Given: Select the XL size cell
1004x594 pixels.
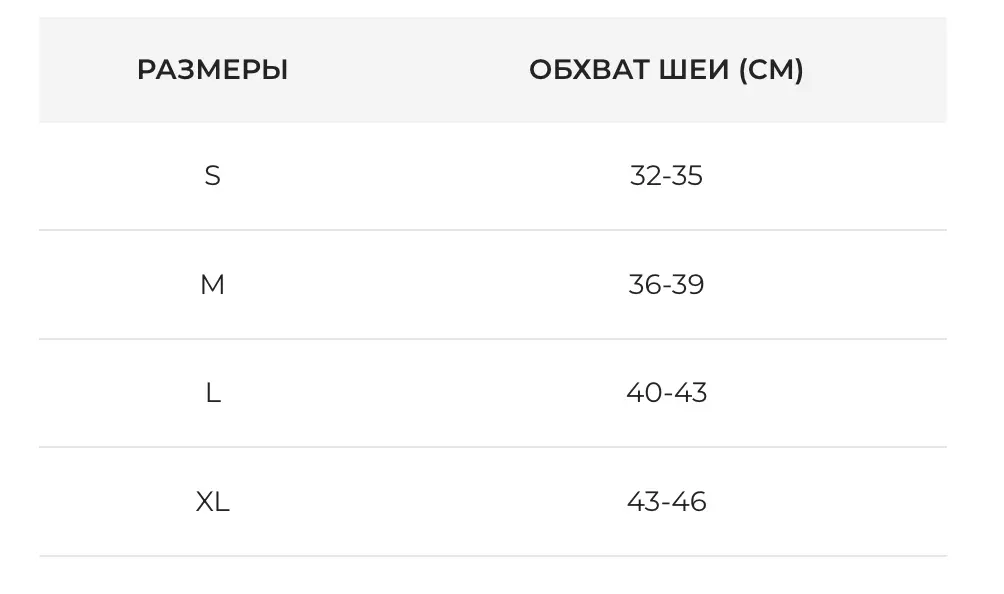Looking at the screenshot, I should [212, 501].
